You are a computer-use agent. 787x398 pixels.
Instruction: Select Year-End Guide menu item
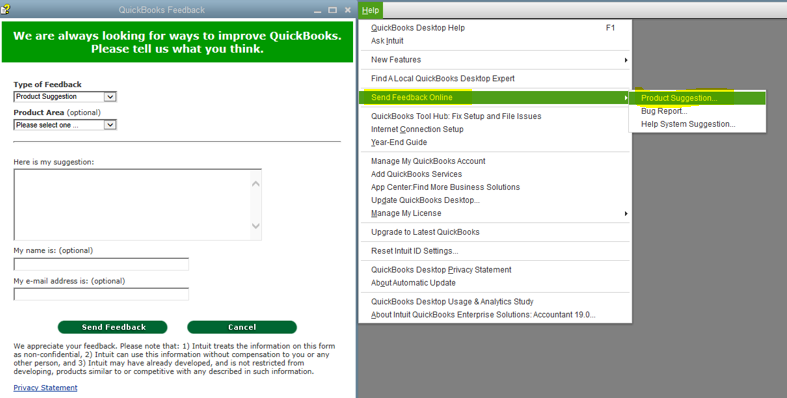(x=495, y=143)
